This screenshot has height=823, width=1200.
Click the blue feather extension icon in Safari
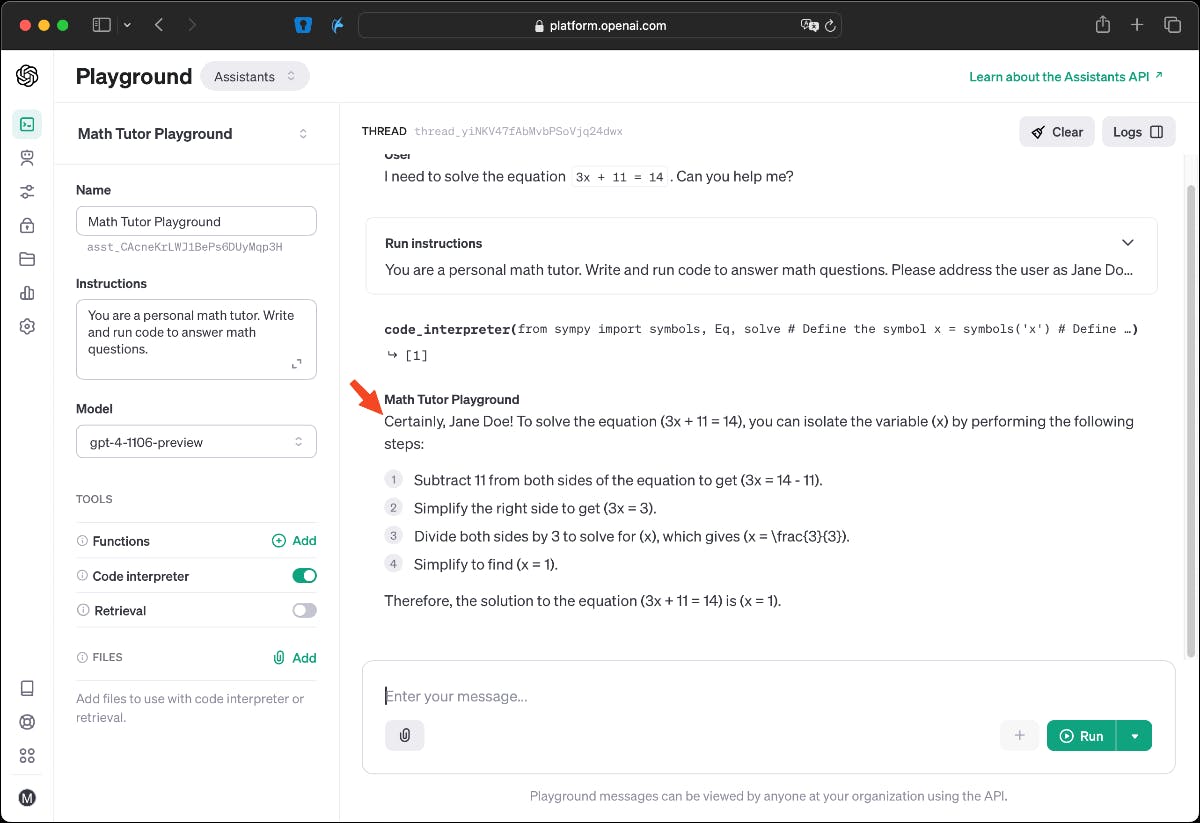click(x=338, y=25)
